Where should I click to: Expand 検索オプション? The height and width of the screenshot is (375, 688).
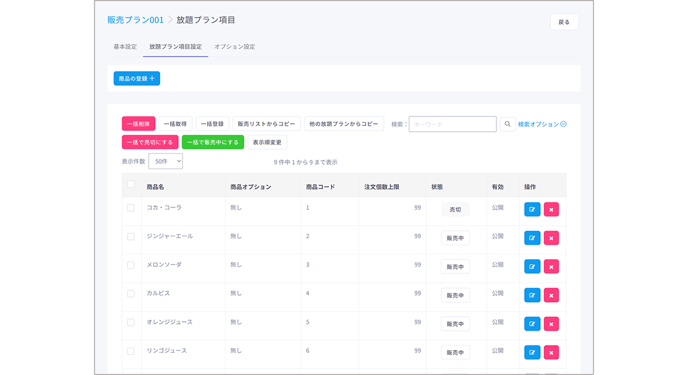click(x=542, y=124)
